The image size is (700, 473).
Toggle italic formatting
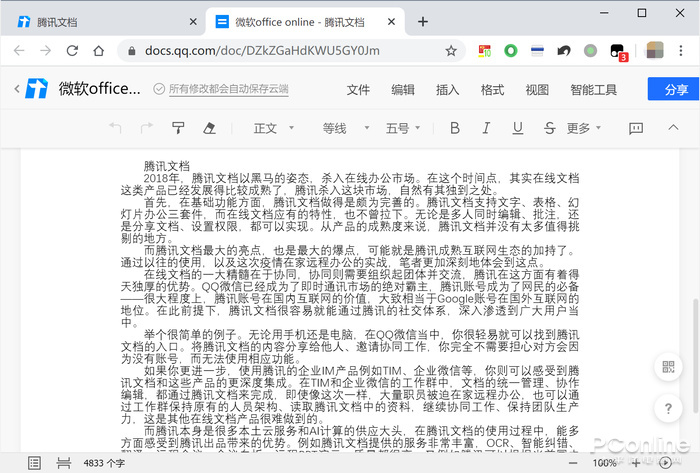[485, 128]
